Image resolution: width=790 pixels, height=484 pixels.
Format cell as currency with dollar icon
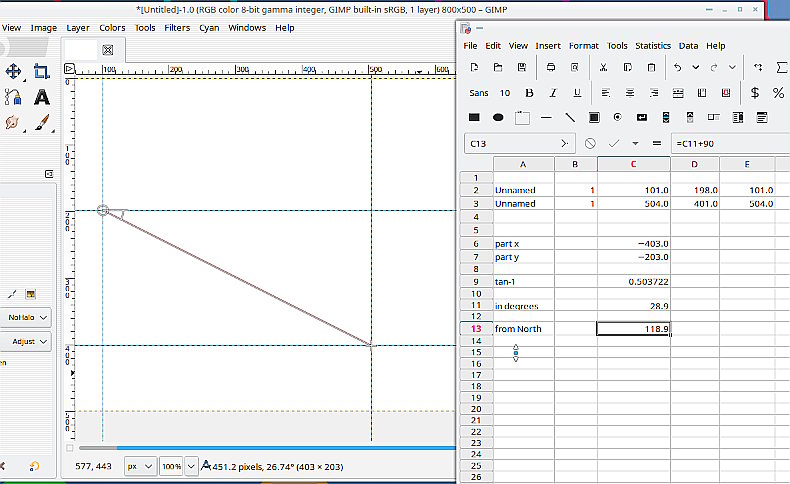tap(754, 92)
